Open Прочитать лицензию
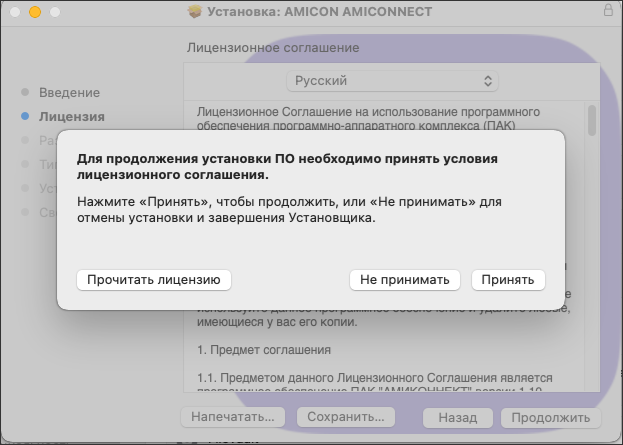This screenshot has height=445, width=623. (154, 280)
